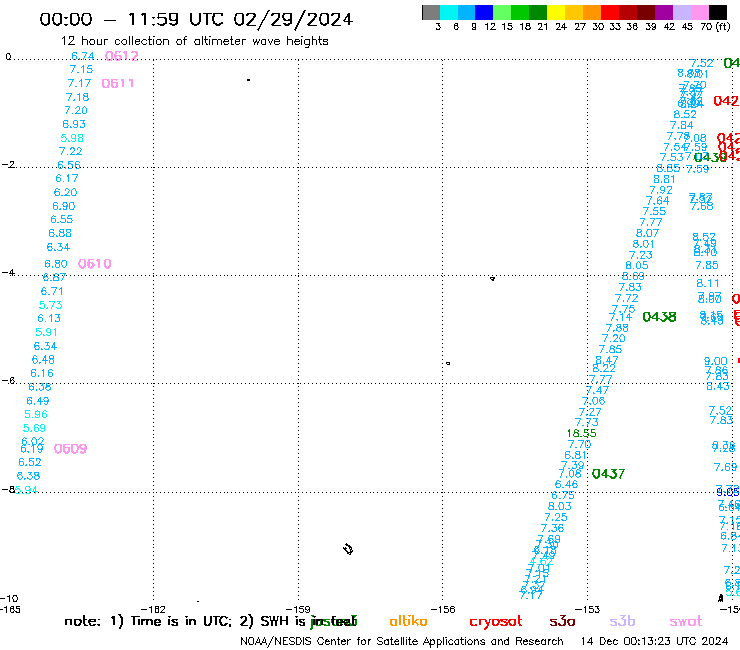Click the lavender 's3b' legend label
The image size is (740, 650).
click(622, 621)
